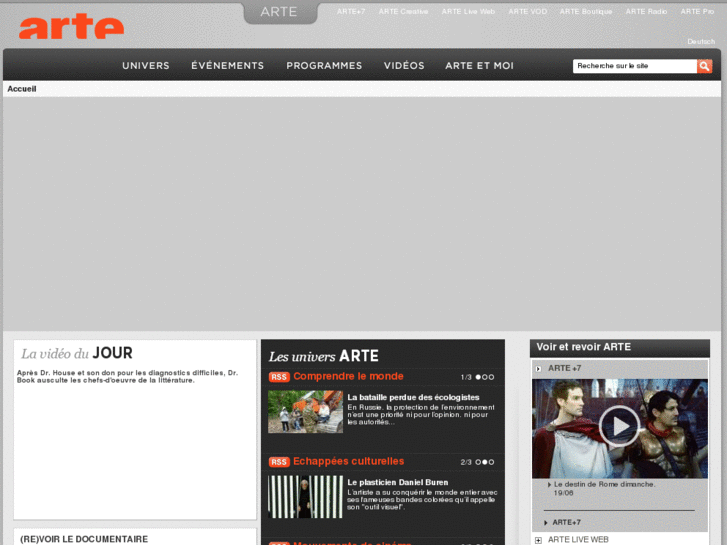This screenshot has width=727, height=545.
Task: Click arrow beside lower ARTE+7 link
Action: [x=546, y=523]
